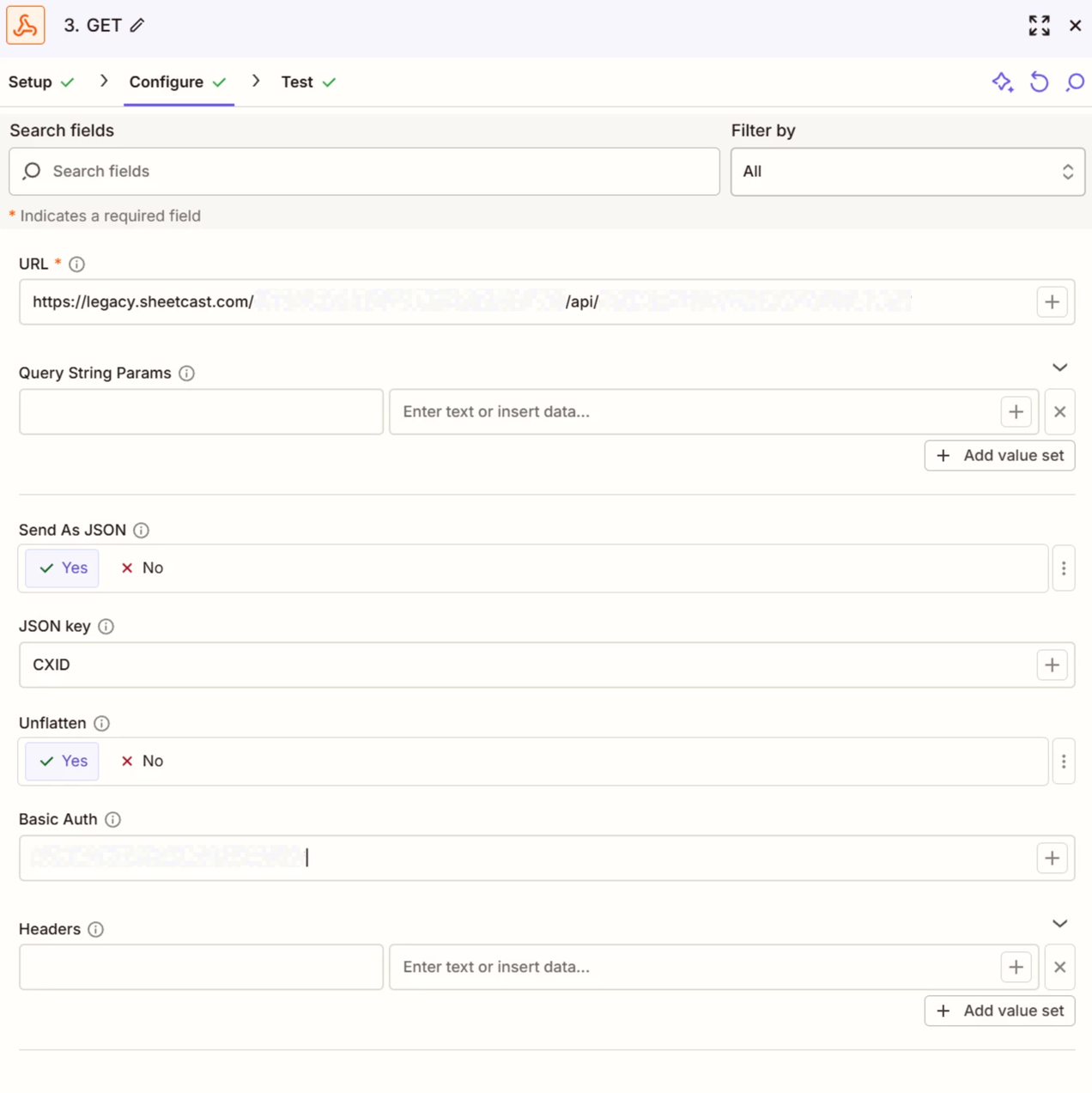Screen dimensions: 1092x1093
Task: Add value set under Query String Params
Action: [999, 456]
